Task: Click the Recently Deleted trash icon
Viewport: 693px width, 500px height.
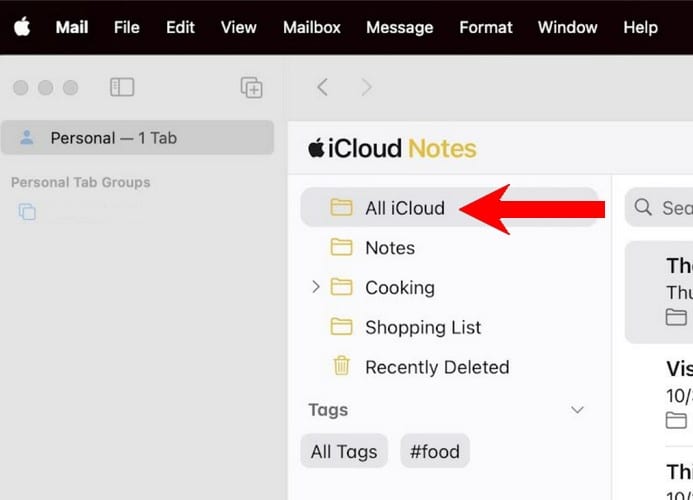Action: 342,367
